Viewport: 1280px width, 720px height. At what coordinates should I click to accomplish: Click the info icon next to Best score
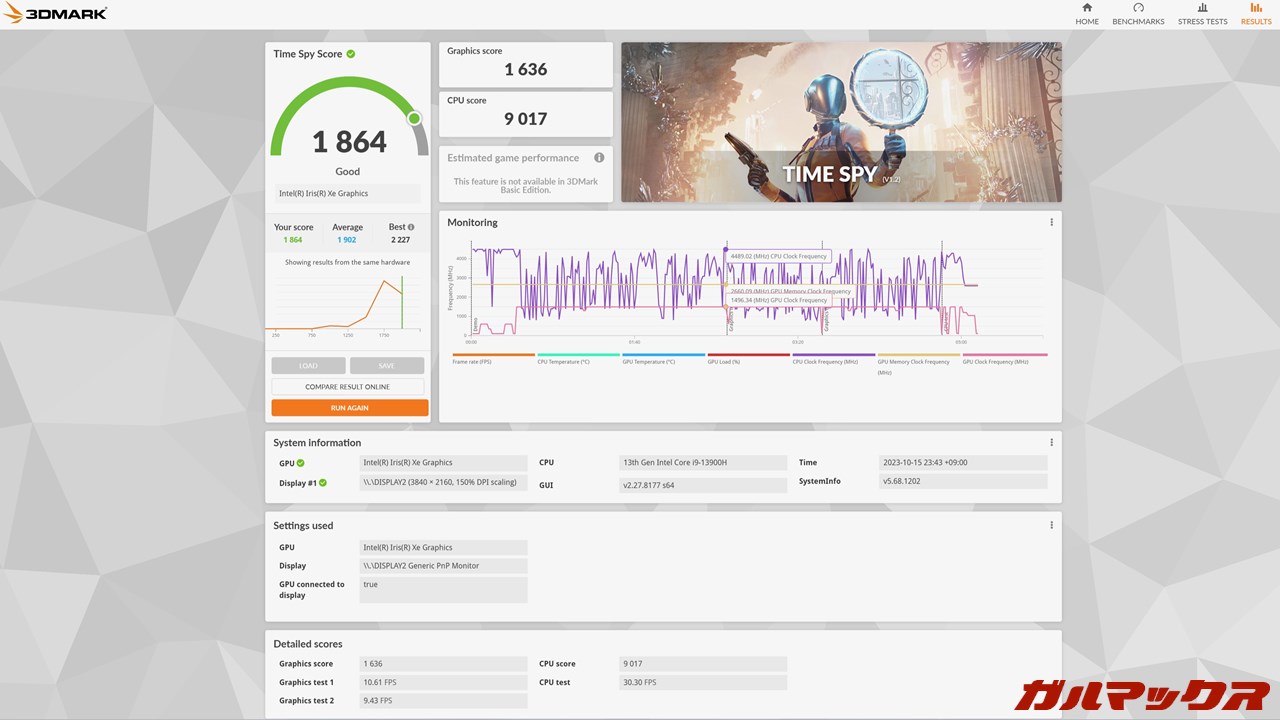click(411, 227)
